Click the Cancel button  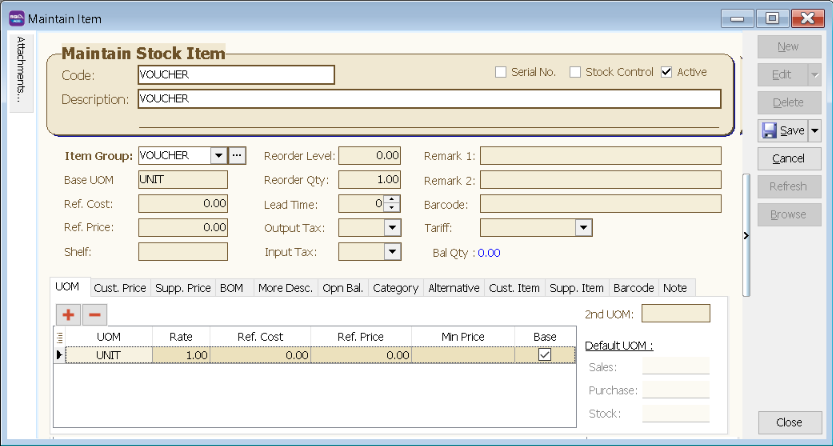point(788,159)
